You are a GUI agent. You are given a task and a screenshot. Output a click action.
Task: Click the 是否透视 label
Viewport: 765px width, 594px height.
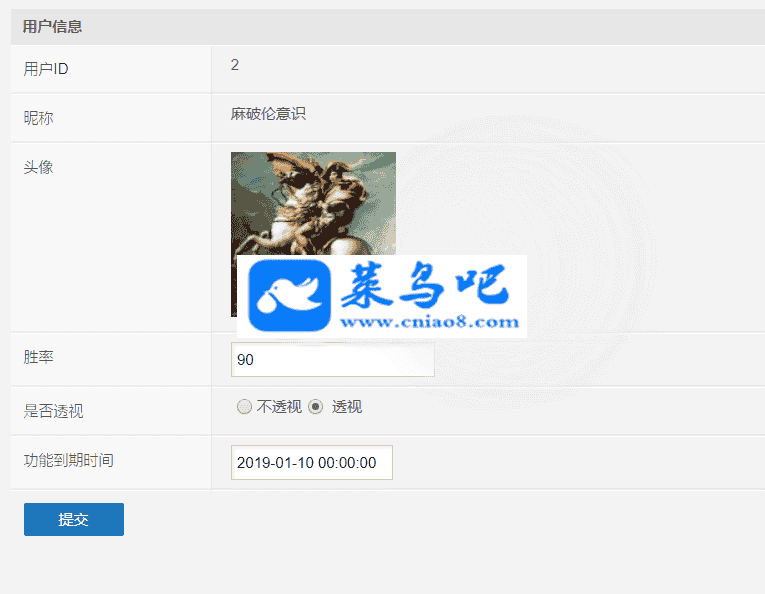point(53,411)
